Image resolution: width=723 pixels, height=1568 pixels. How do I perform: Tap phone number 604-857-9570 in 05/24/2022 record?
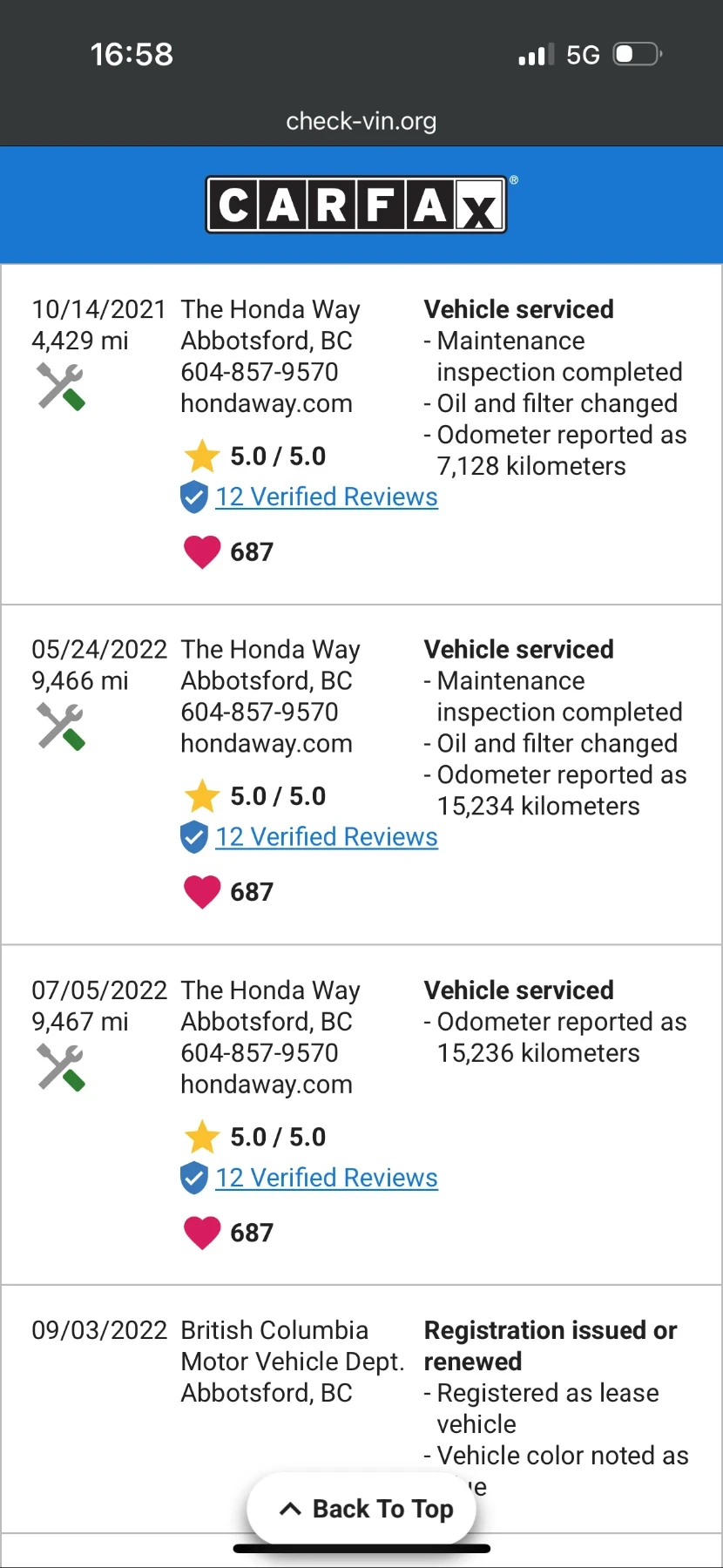260,712
